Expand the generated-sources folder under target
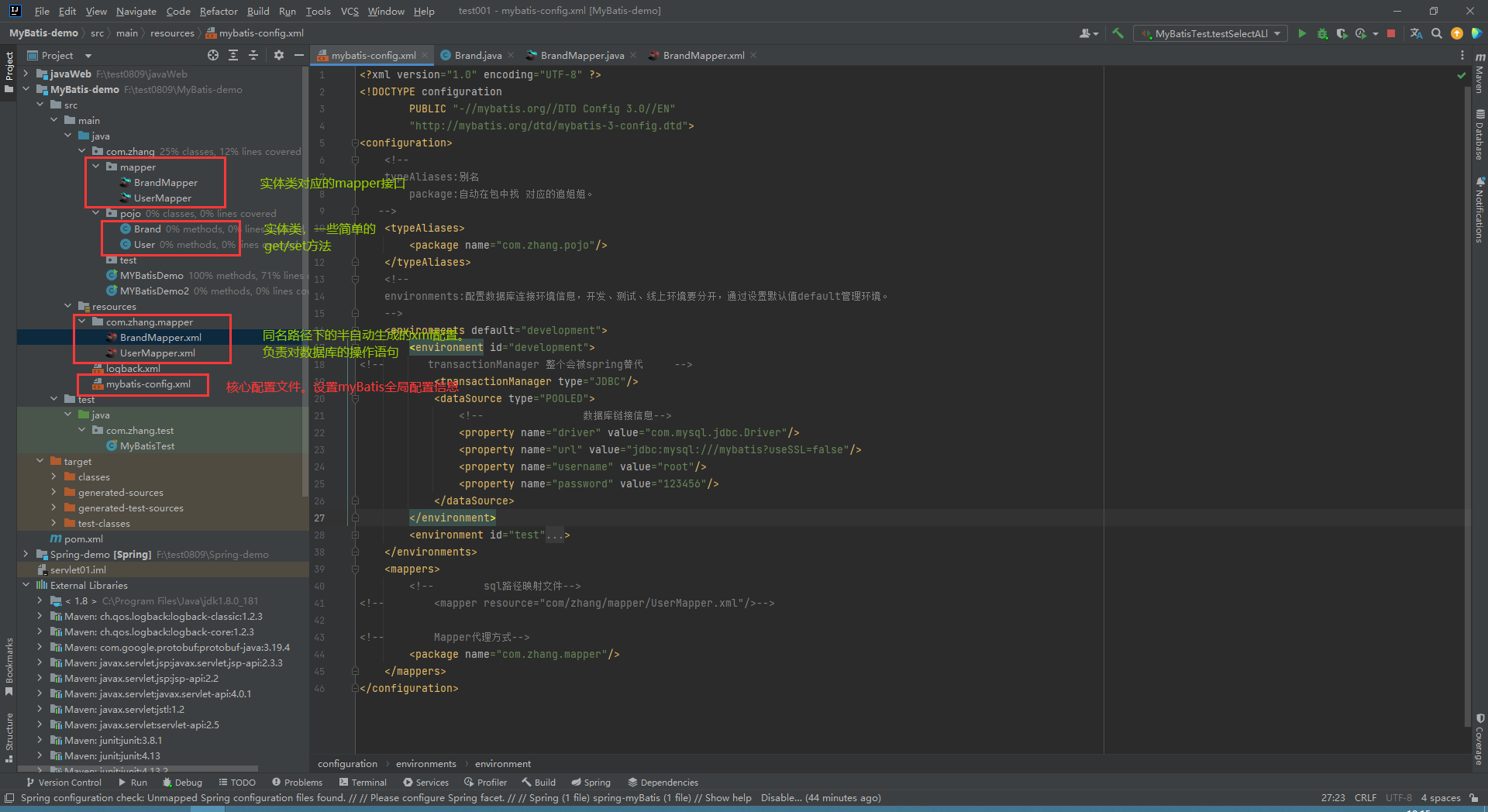1488x812 pixels. coord(53,492)
